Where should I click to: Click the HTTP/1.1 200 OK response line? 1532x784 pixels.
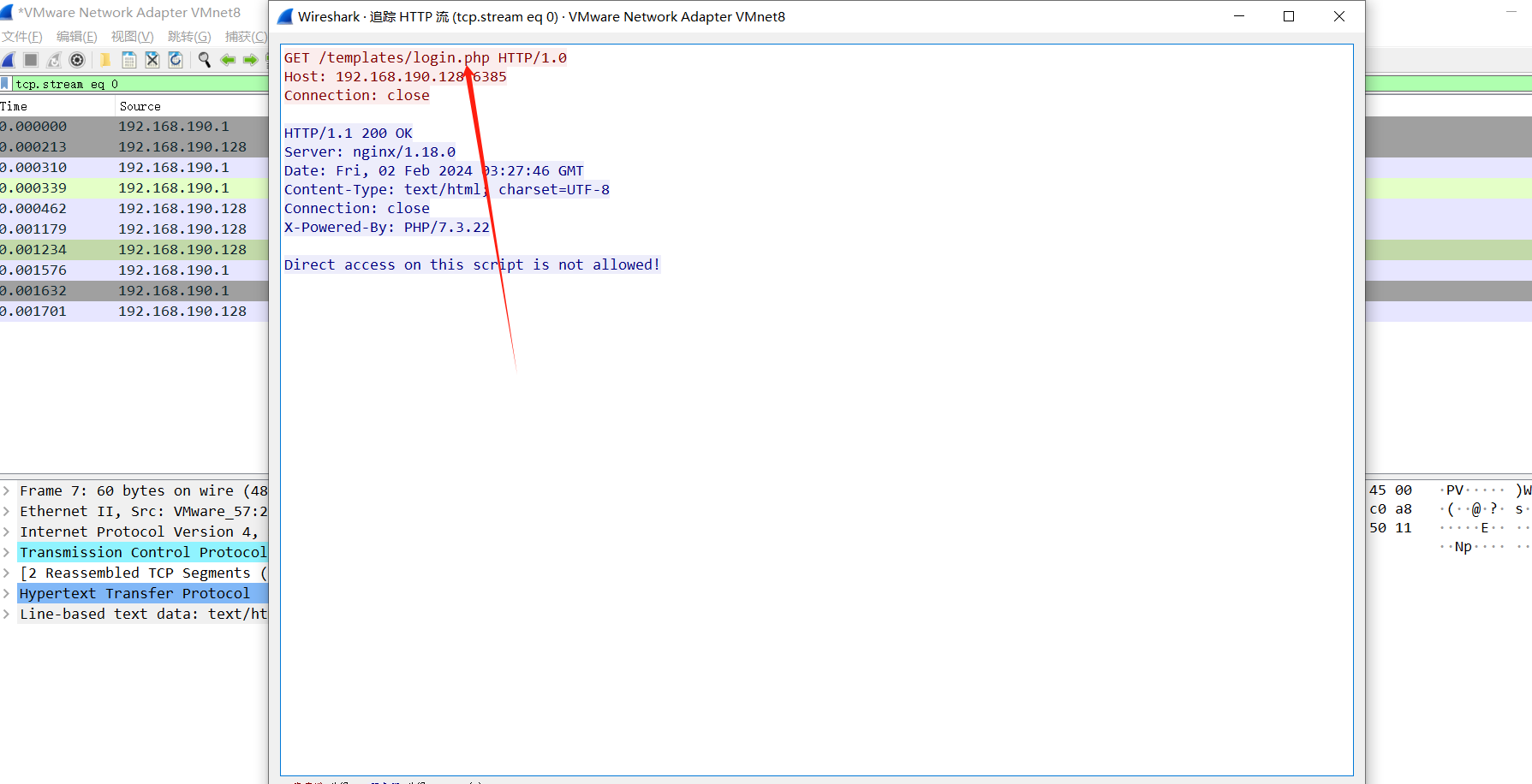[349, 133]
